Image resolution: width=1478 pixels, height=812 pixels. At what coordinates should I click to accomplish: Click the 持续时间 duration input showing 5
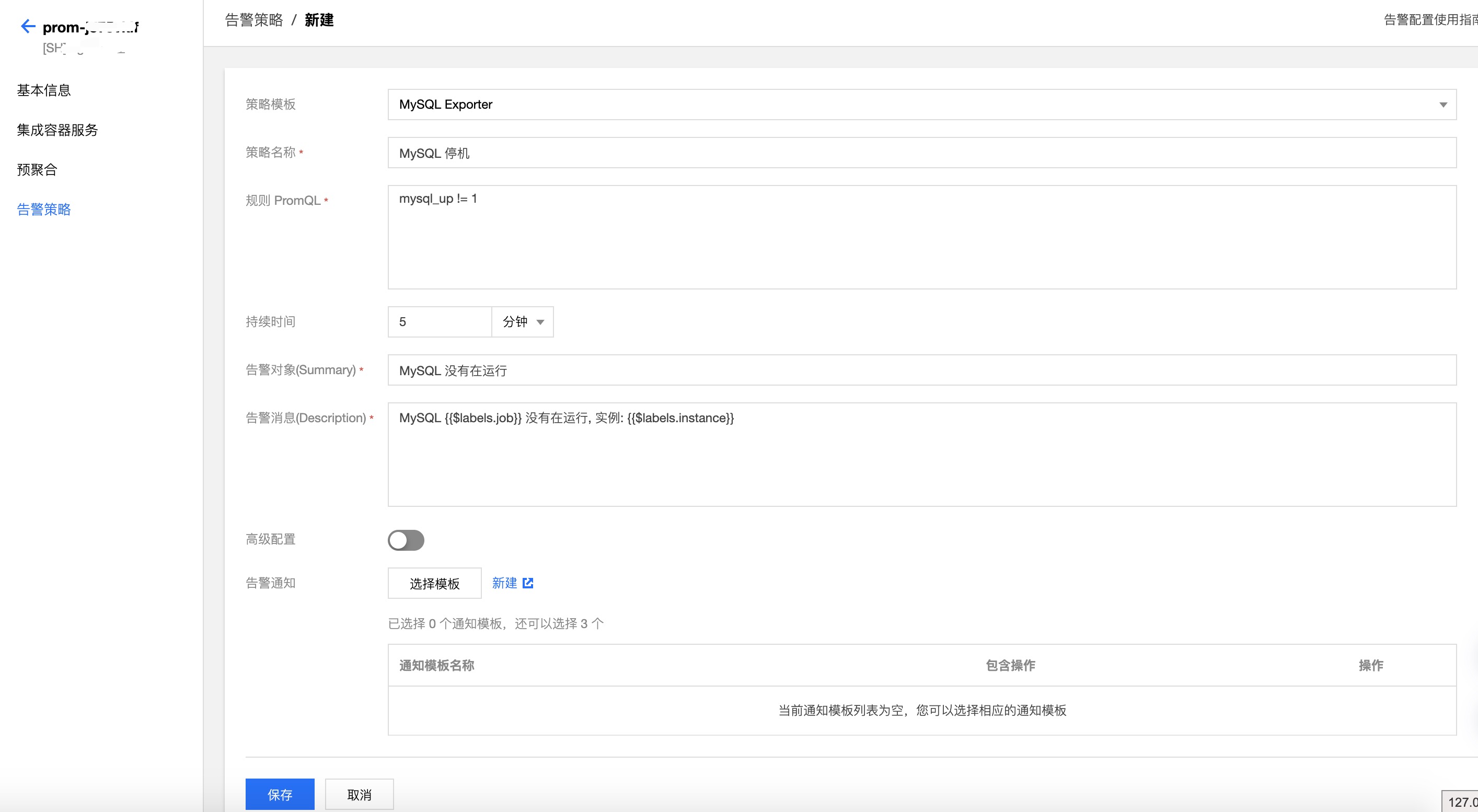439,322
